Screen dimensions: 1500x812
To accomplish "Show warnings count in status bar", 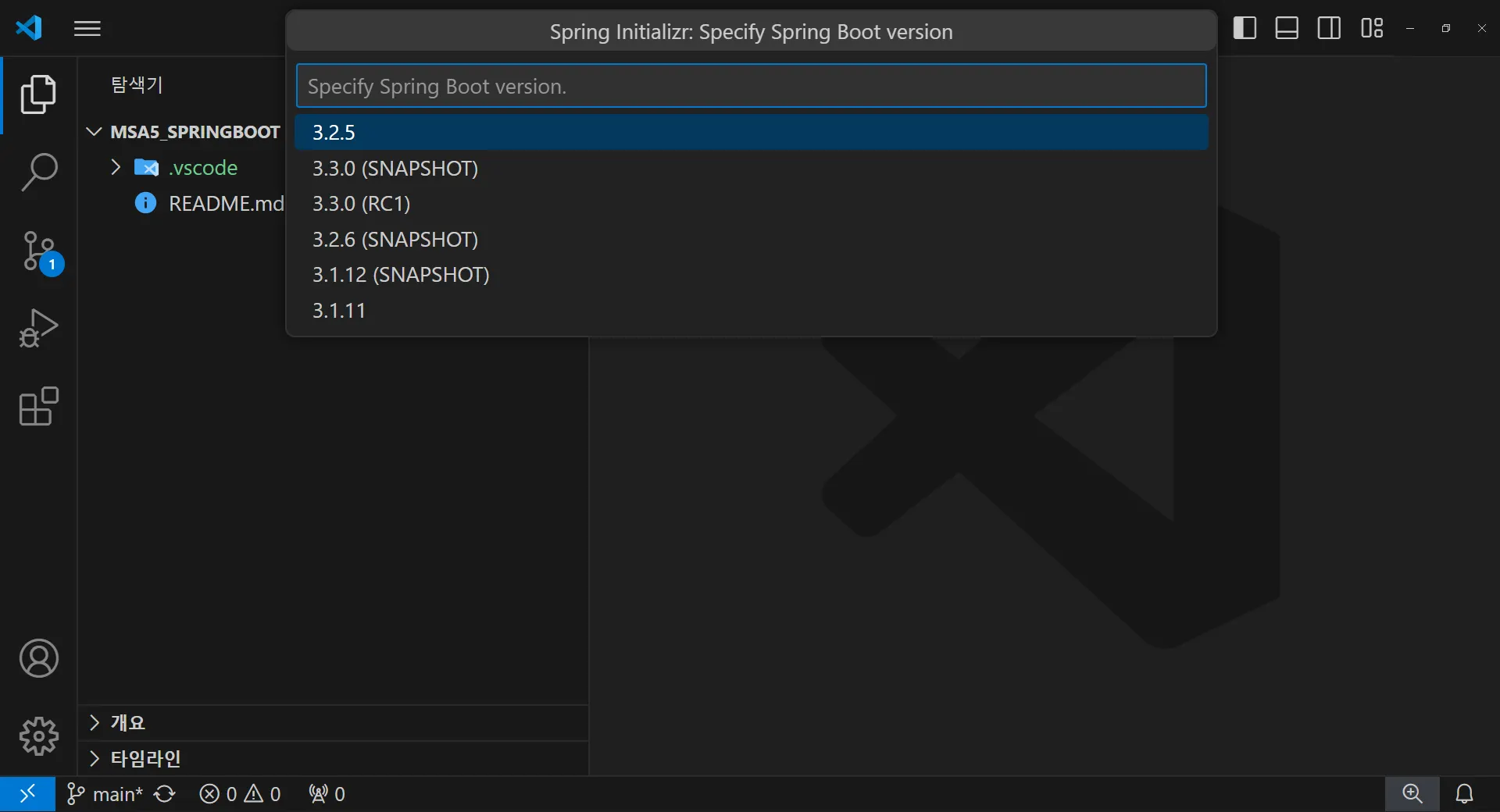I will [x=262, y=794].
